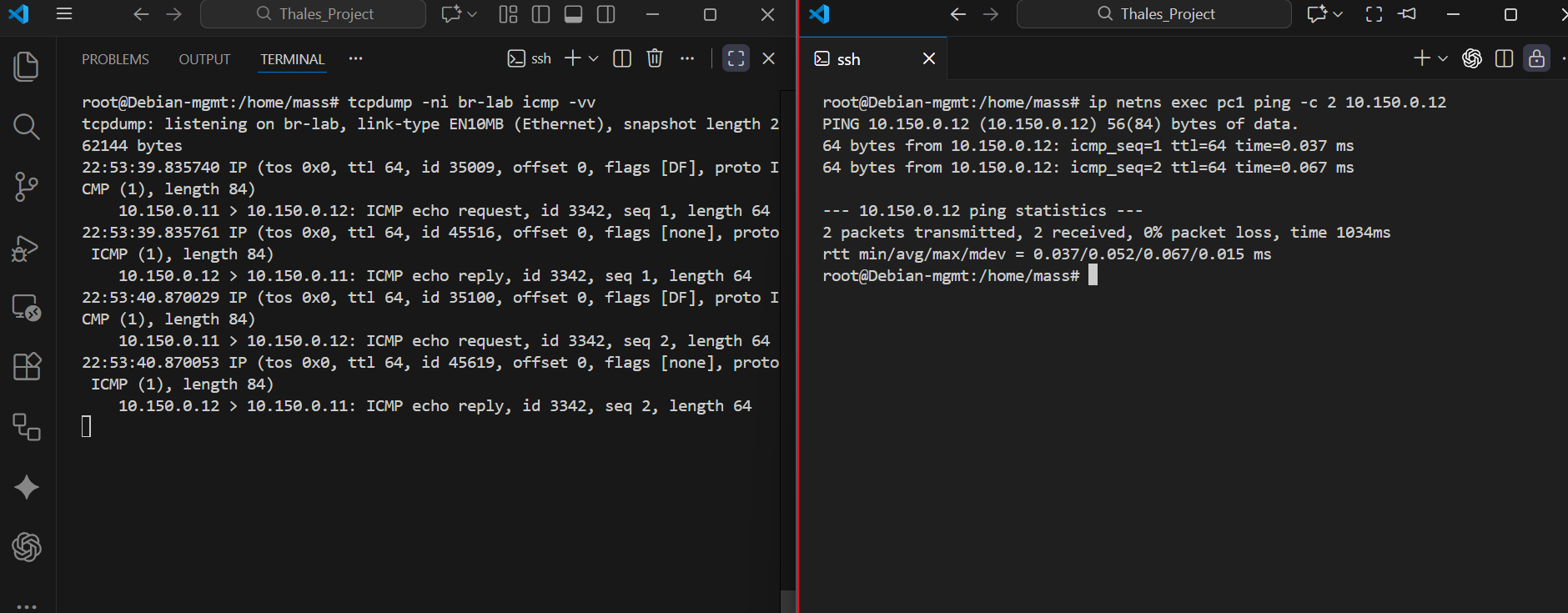Show more panel views next to TERMINAL tab
Image resolution: width=1568 pixels, height=613 pixels.
[x=356, y=58]
